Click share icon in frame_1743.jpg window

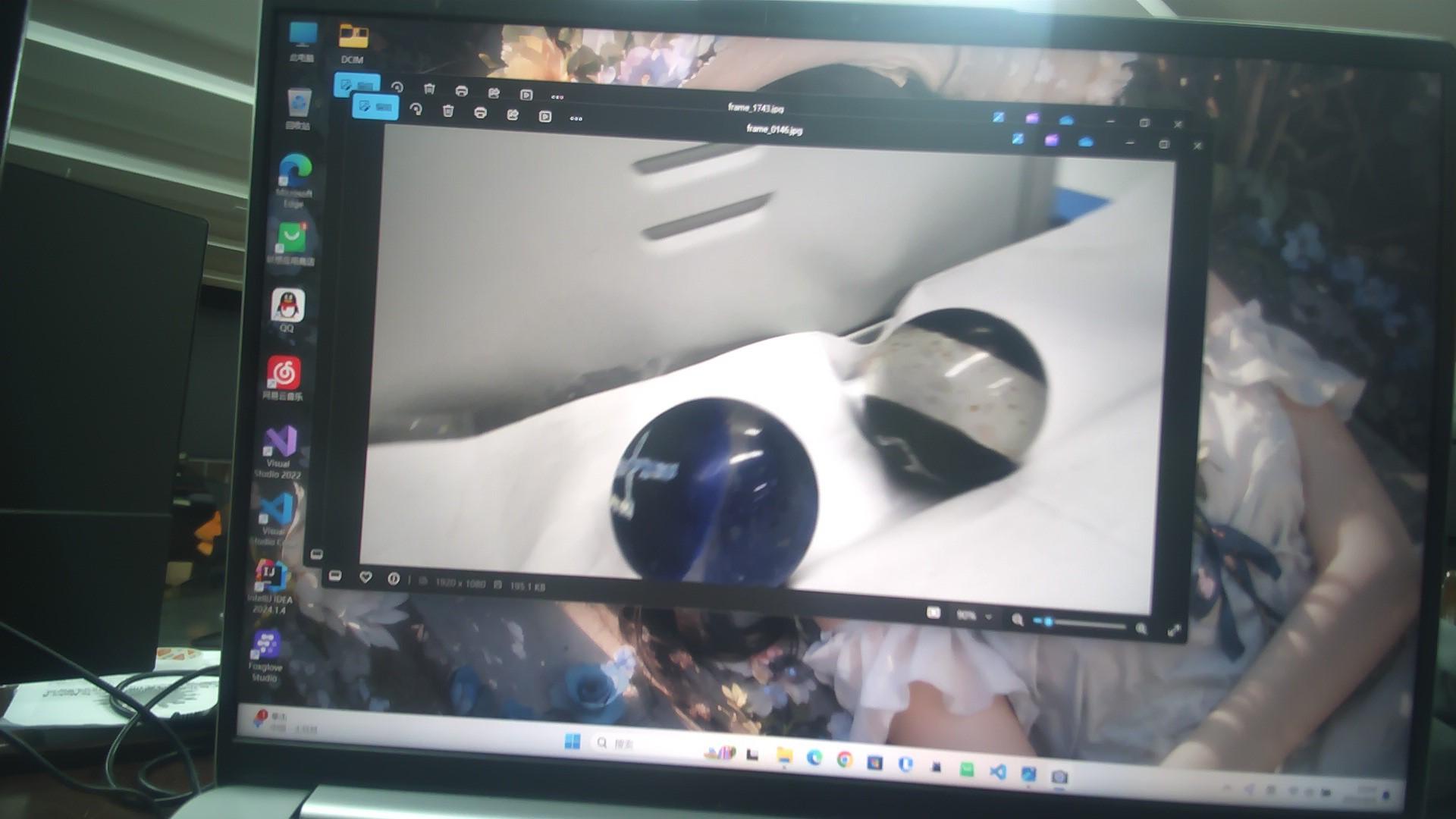point(494,93)
